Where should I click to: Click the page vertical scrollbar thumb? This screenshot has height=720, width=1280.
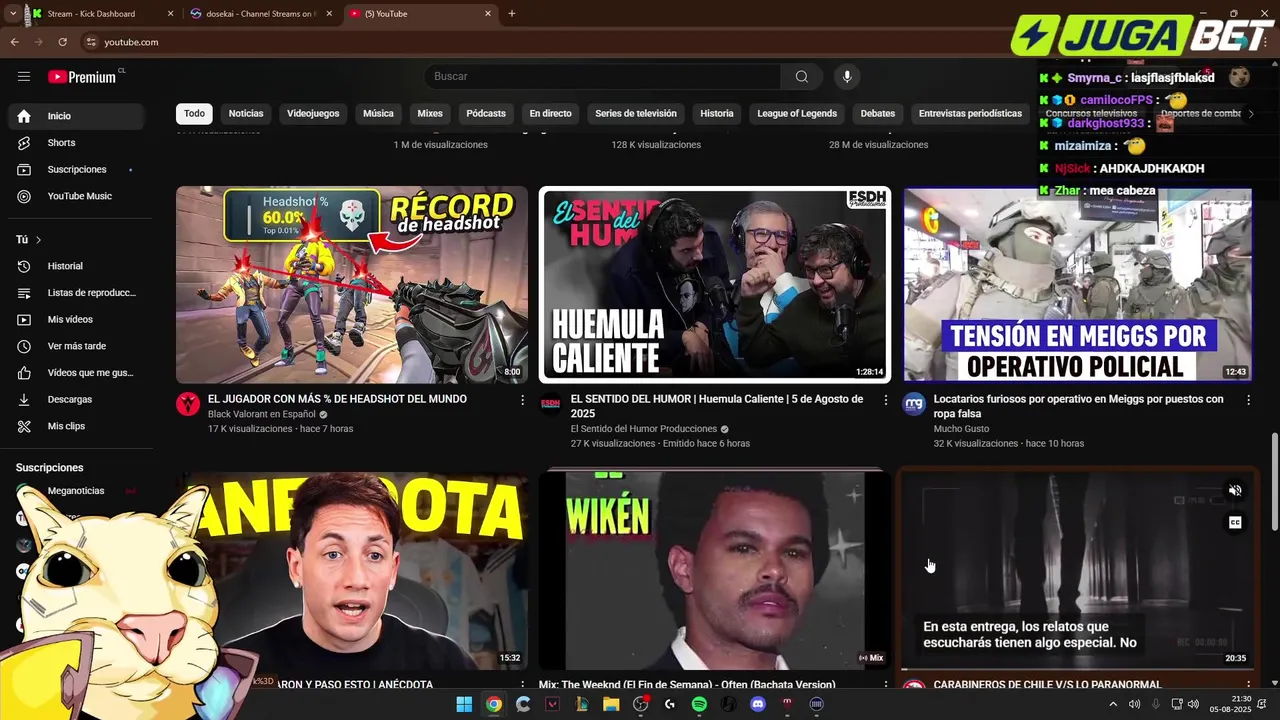coord(1274,480)
